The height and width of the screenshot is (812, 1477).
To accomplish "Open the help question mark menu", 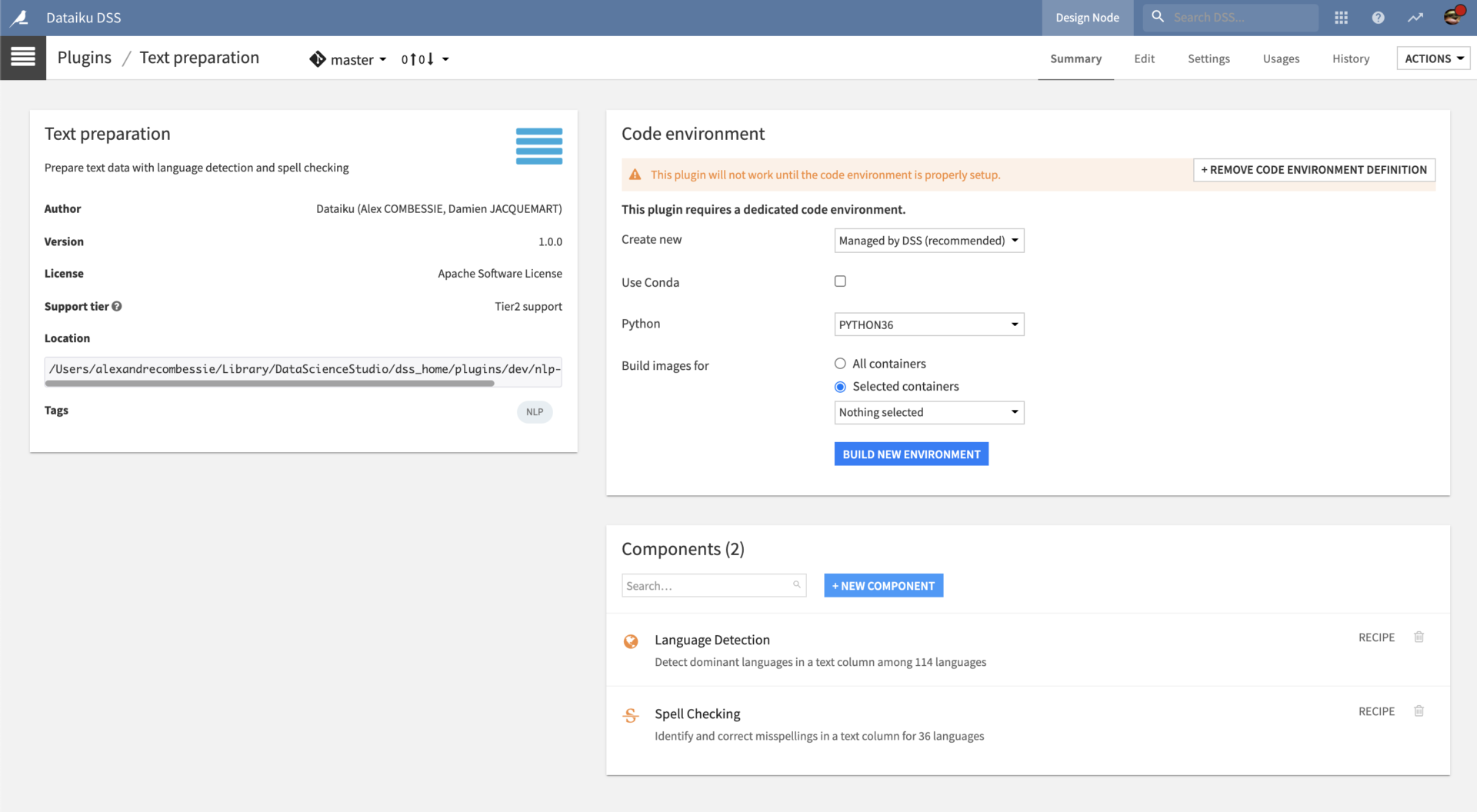I will (1378, 18).
